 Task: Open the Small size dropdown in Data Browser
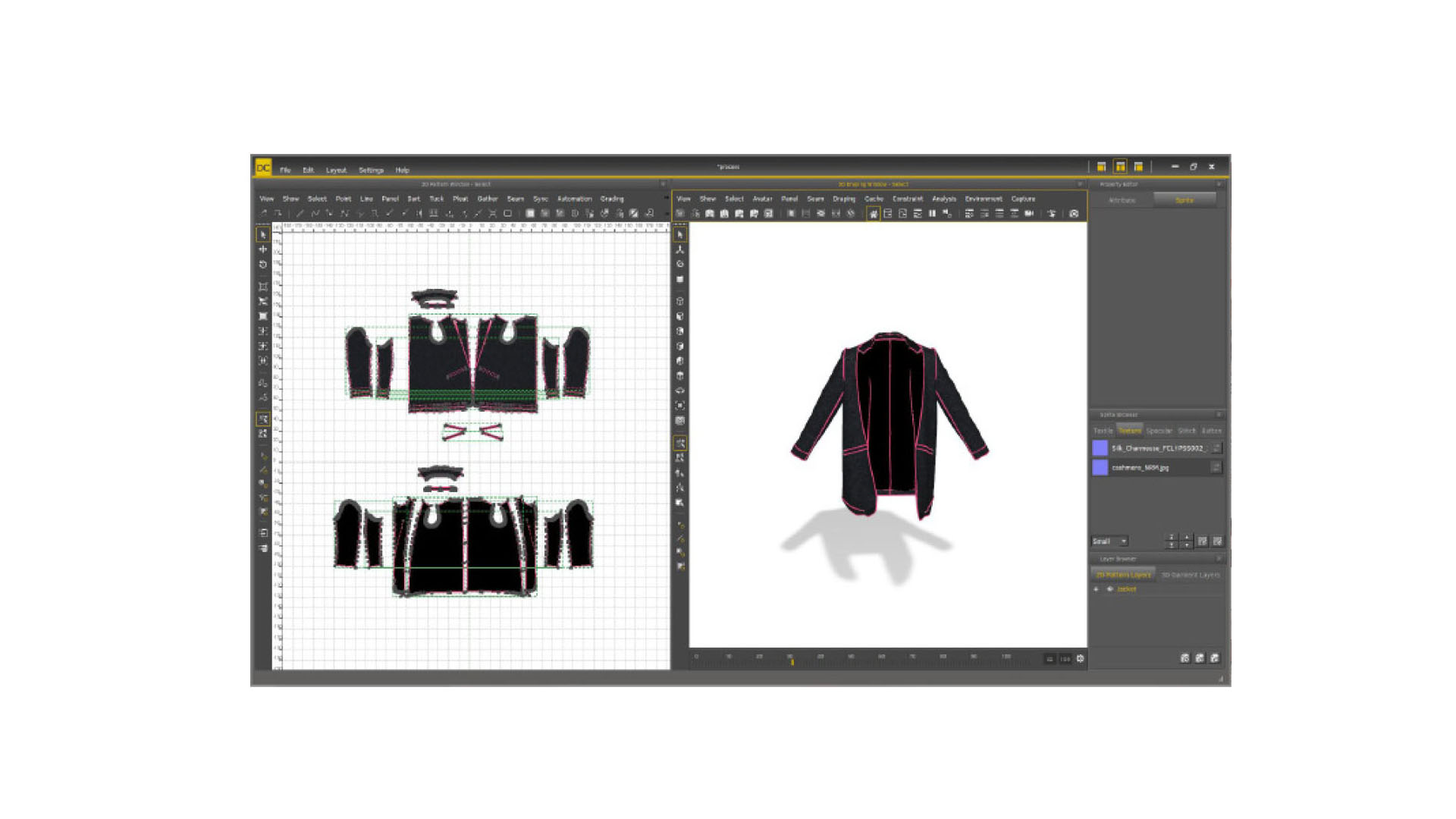pos(1109,541)
